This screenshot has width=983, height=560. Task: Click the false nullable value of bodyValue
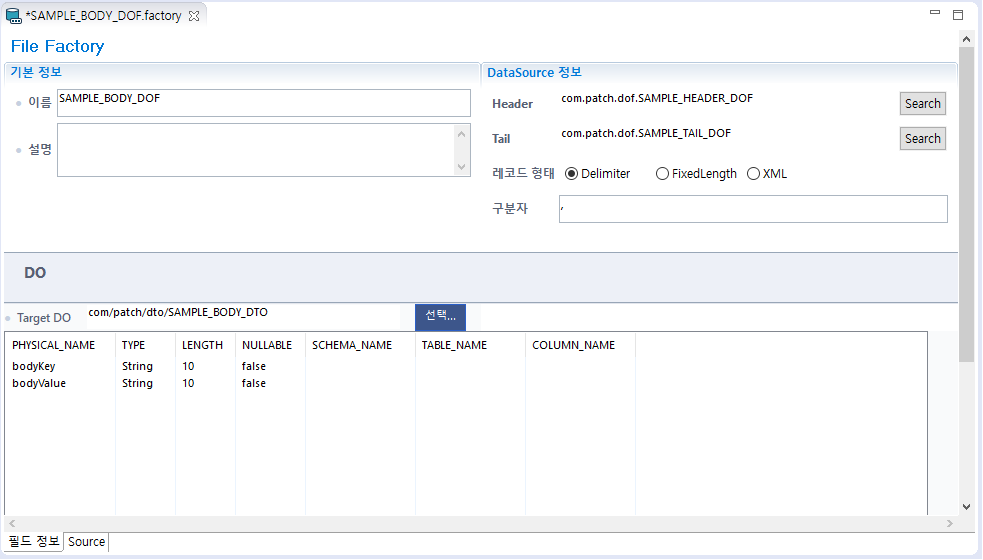pyautogui.click(x=254, y=383)
